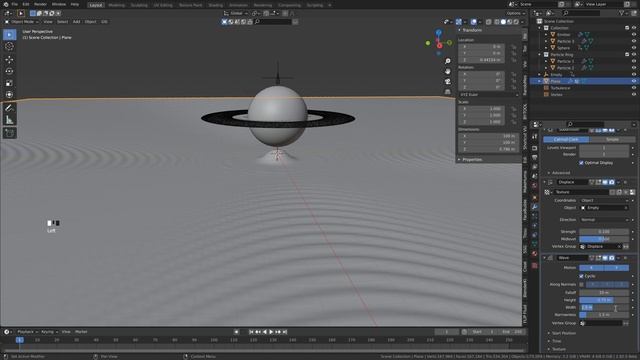Select Simple subdivision type
The image size is (640, 360).
[612, 140]
